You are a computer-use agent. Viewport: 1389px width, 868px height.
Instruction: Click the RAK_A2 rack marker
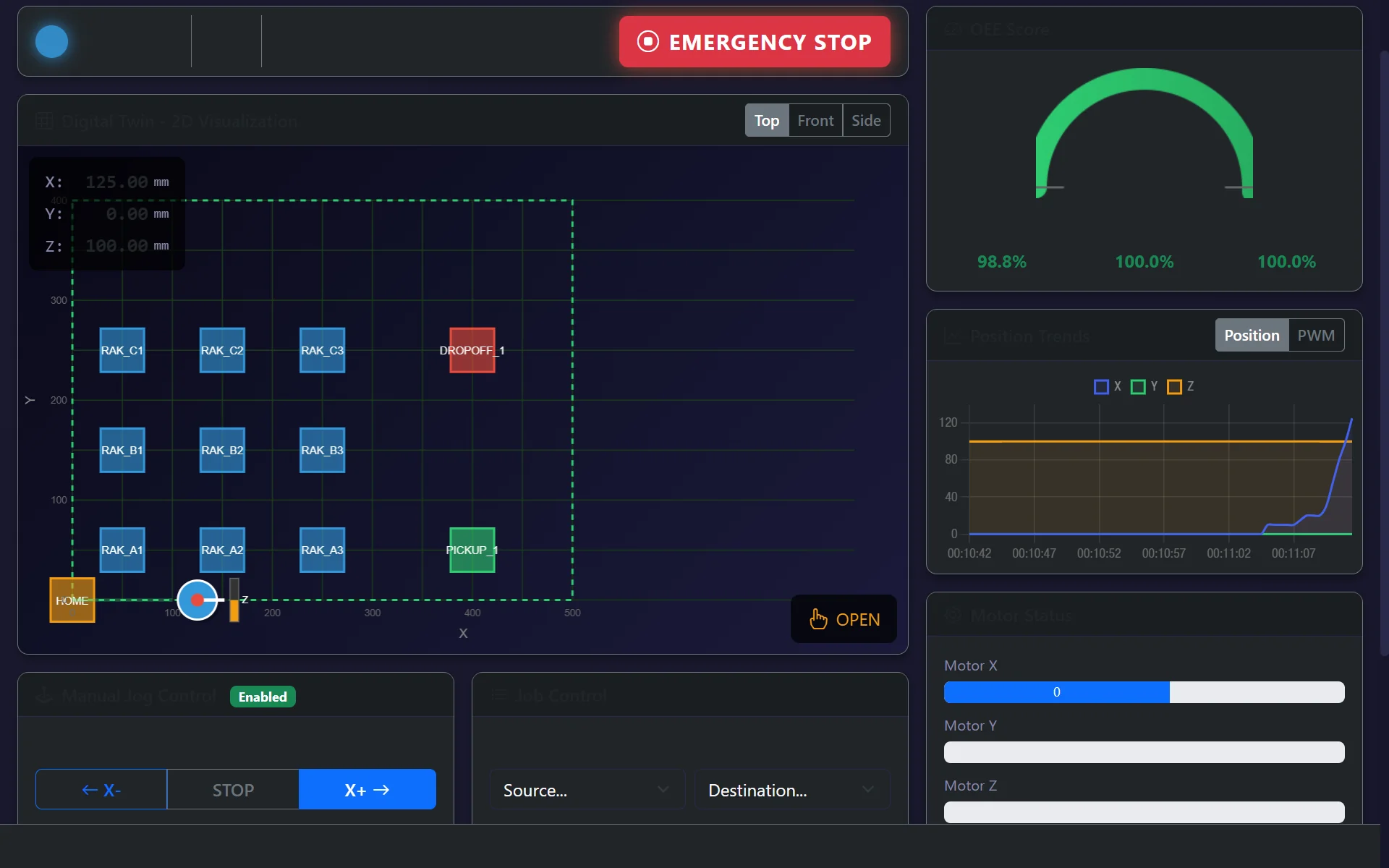point(222,550)
